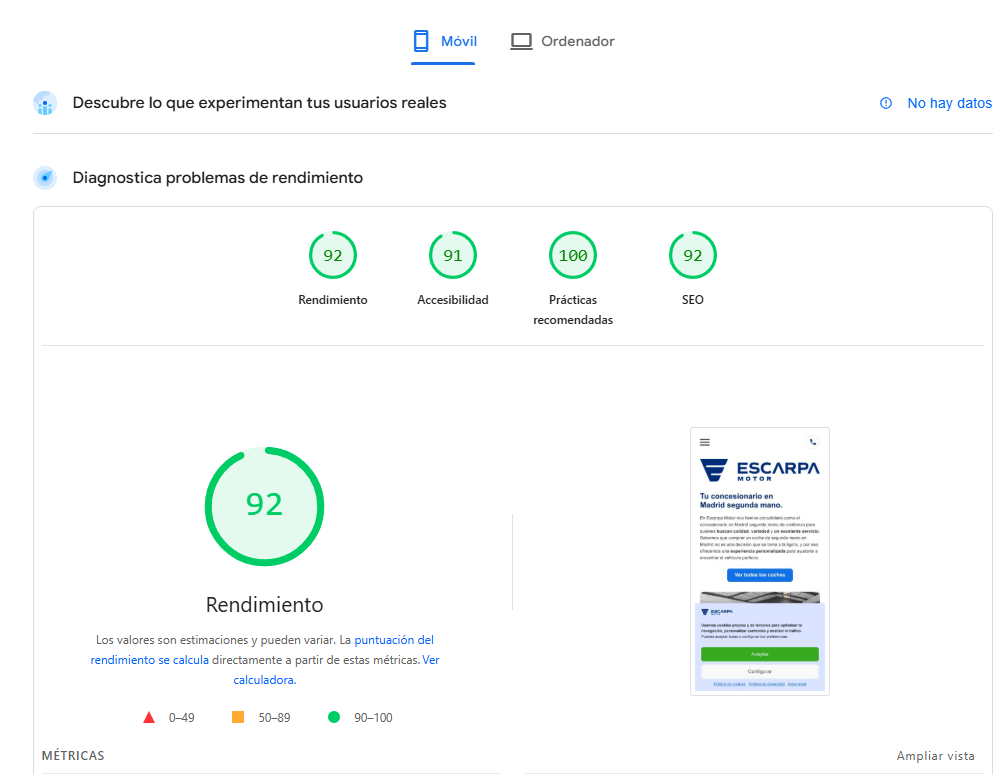Click the phone icon in the screenshot preview
This screenshot has height=775, width=1000.
tap(813, 442)
